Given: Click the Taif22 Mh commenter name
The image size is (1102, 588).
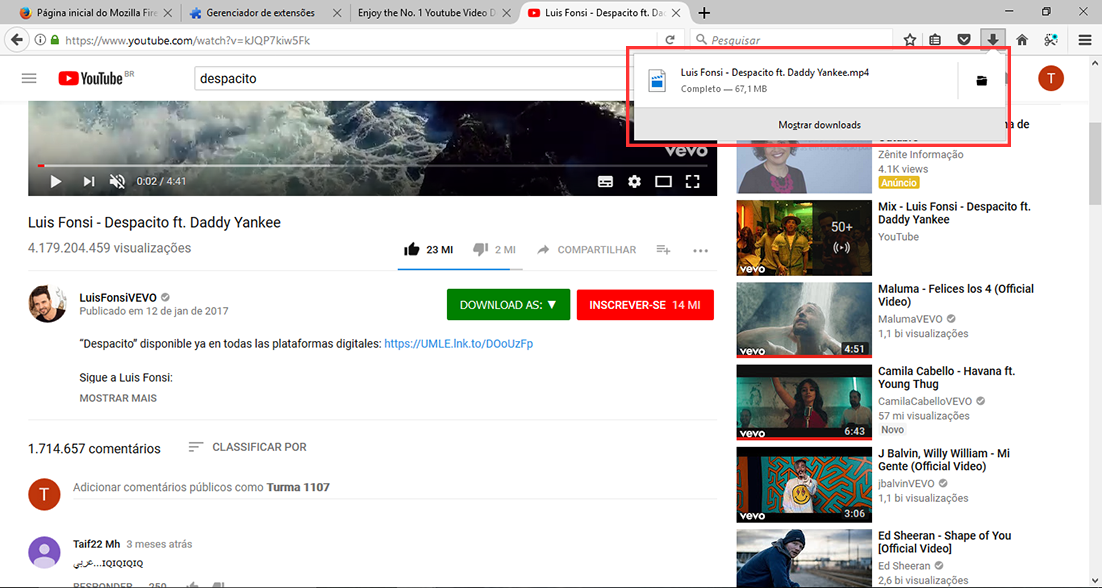Looking at the screenshot, I should 96,544.
